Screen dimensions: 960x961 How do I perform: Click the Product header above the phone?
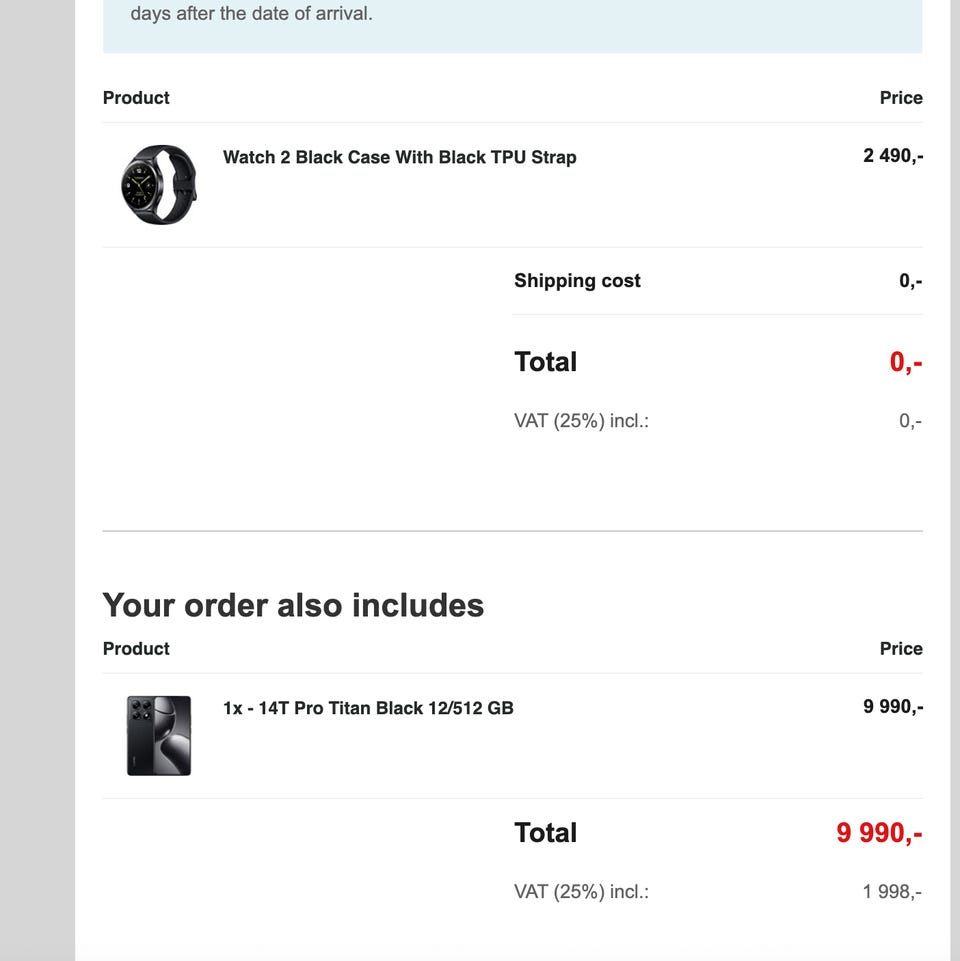(136, 649)
